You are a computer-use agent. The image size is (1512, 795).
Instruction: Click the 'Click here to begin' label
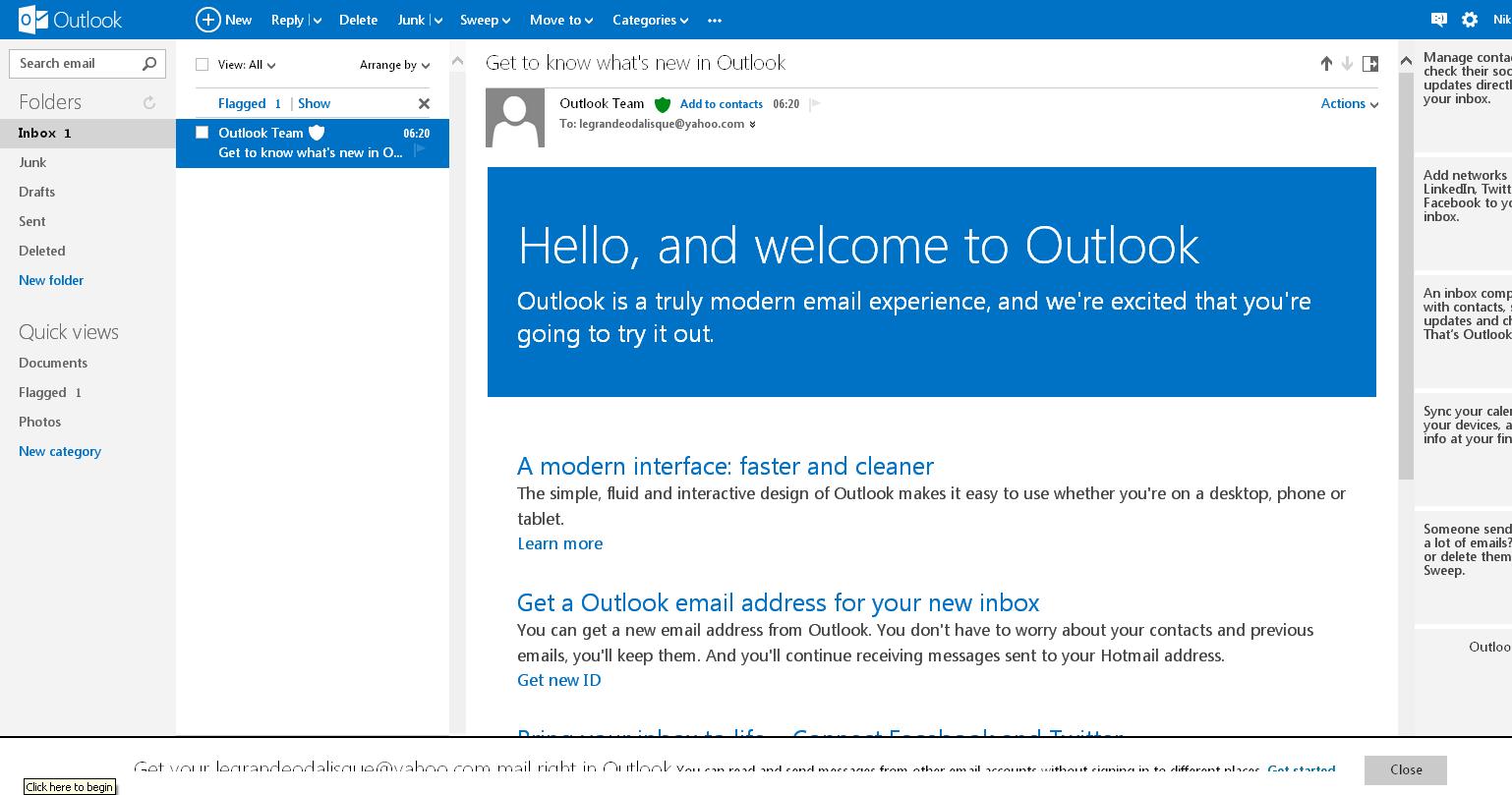[x=70, y=787]
